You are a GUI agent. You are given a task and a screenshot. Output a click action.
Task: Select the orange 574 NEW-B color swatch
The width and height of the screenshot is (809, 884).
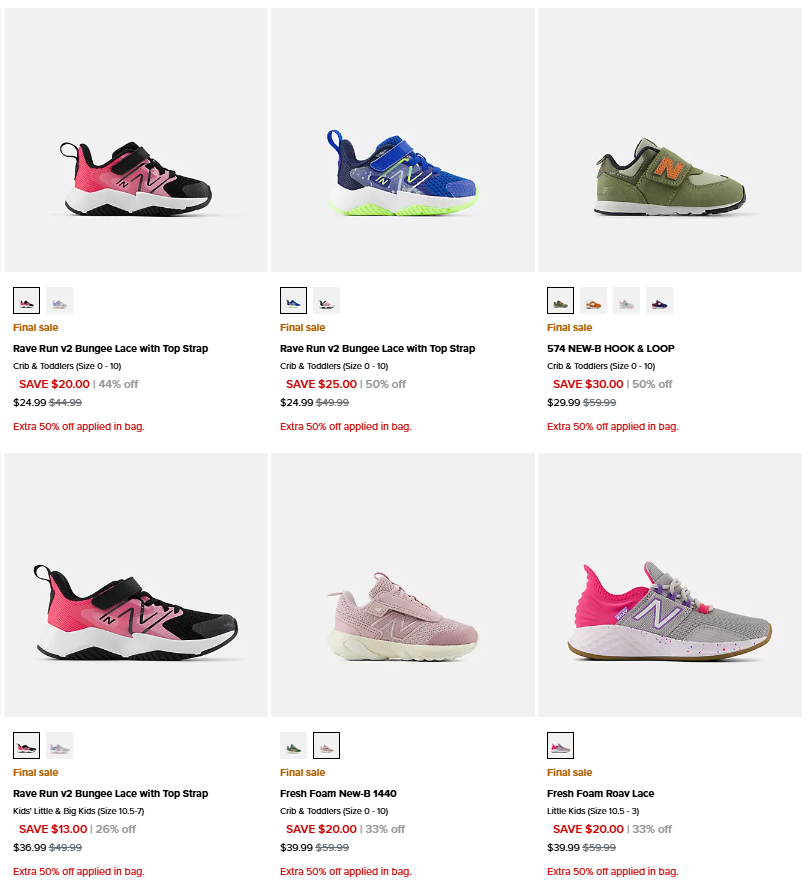pyautogui.click(x=593, y=300)
